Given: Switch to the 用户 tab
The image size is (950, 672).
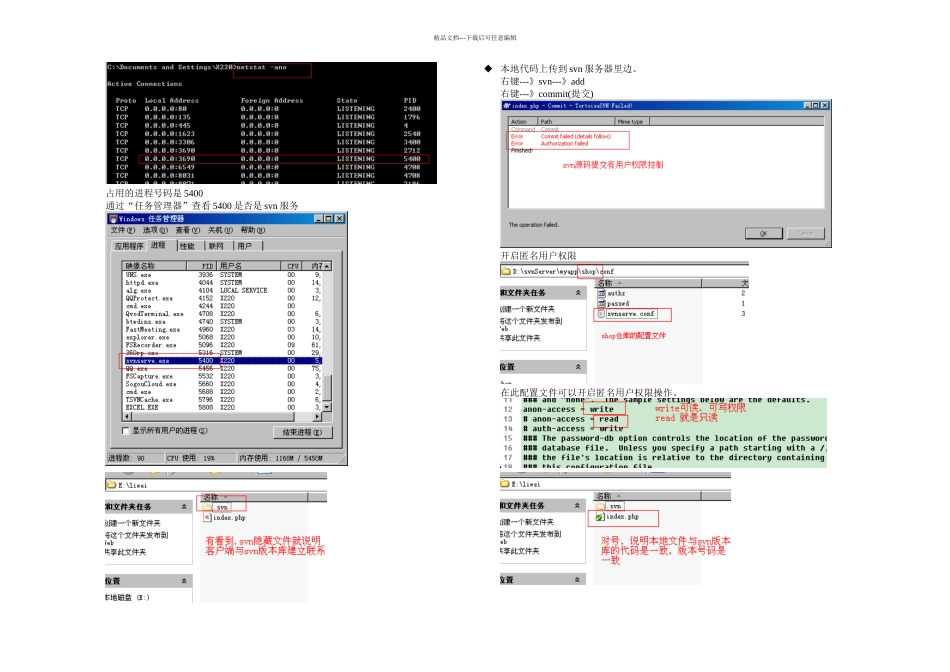Looking at the screenshot, I should coord(245,246).
